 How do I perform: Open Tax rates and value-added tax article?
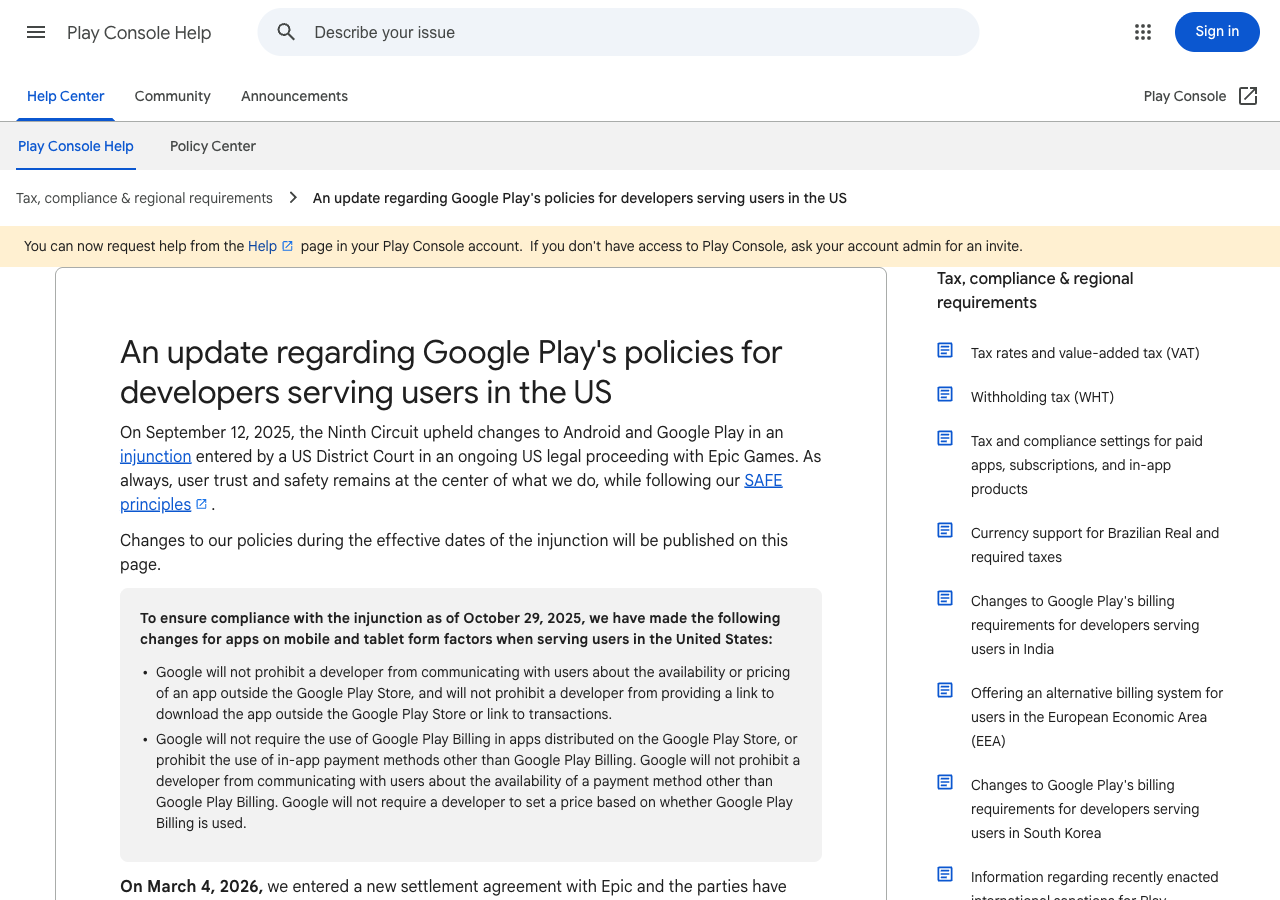1085,353
